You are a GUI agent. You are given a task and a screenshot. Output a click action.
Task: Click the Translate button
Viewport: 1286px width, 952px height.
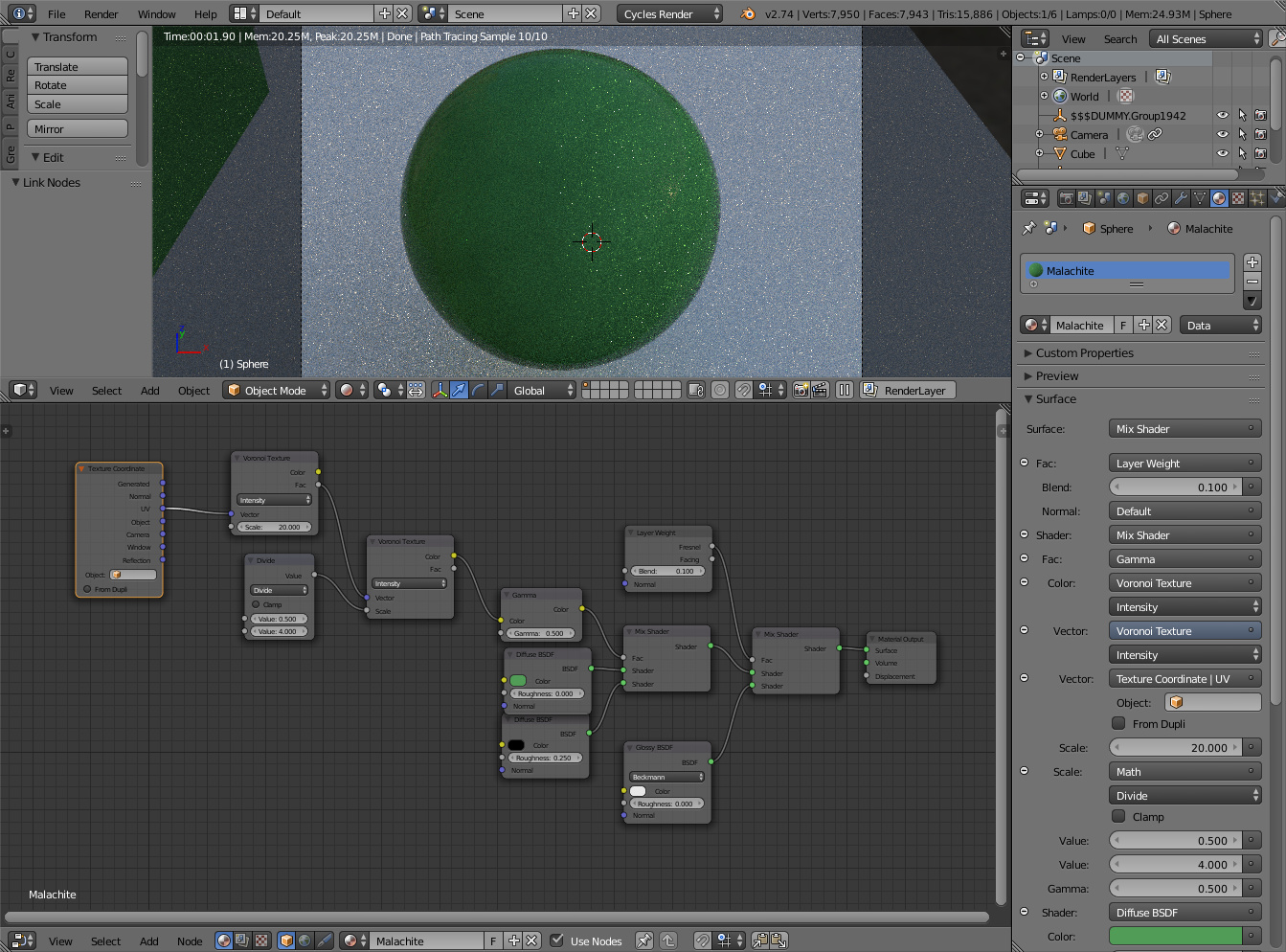(x=77, y=67)
